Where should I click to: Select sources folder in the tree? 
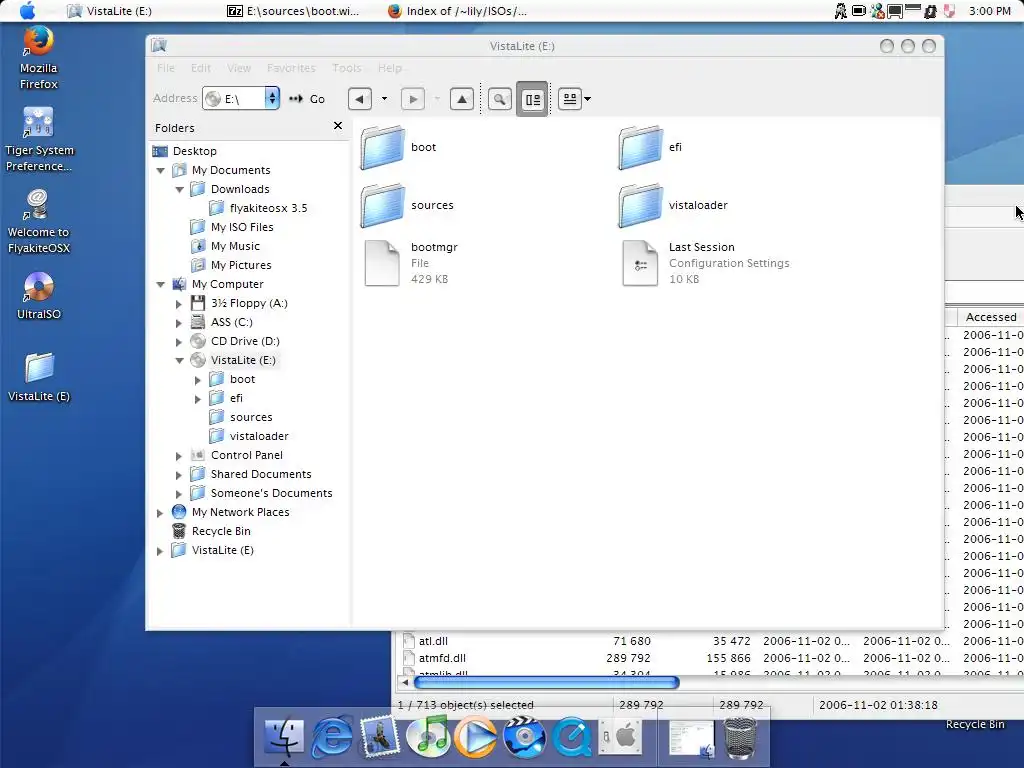[251, 417]
